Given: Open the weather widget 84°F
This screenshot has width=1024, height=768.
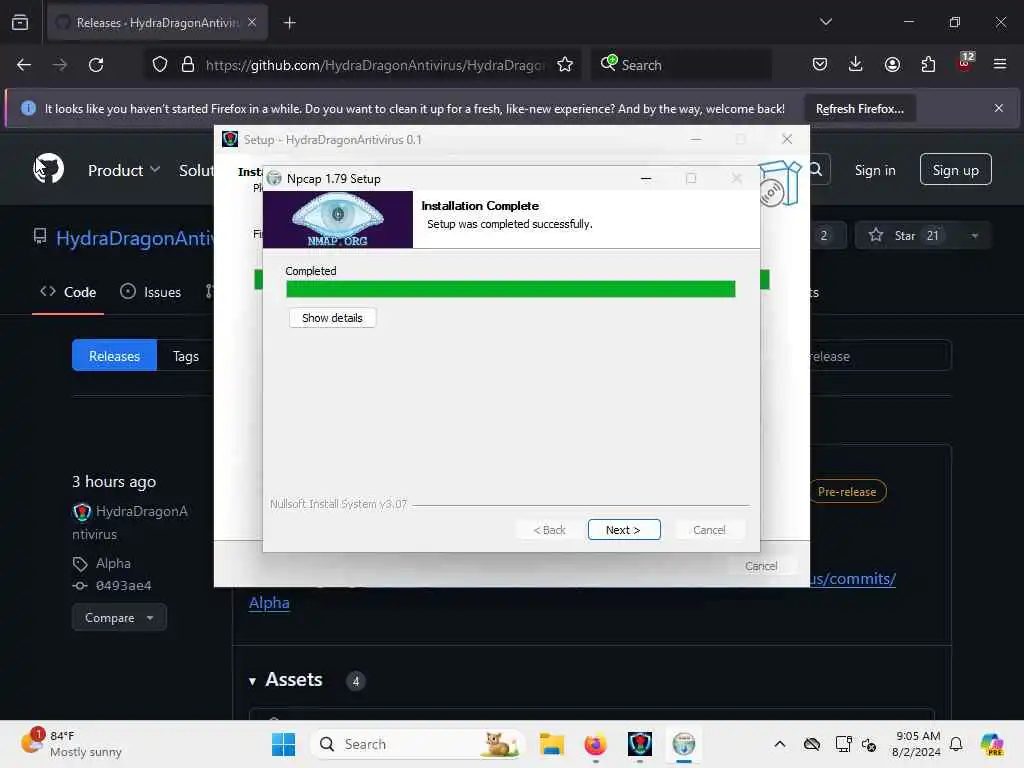Looking at the screenshot, I should click(x=72, y=744).
